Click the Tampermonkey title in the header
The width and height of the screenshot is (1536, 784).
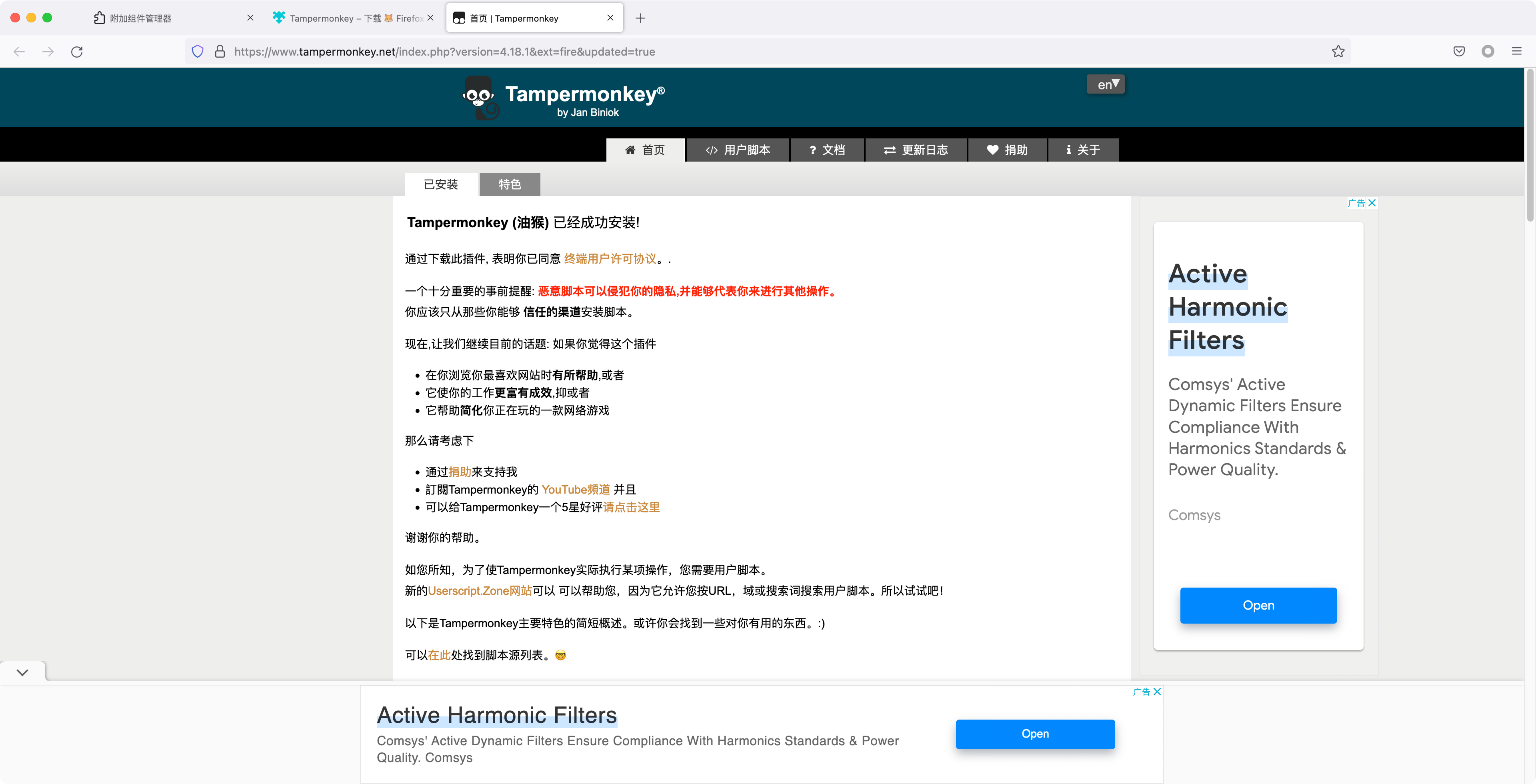[585, 94]
